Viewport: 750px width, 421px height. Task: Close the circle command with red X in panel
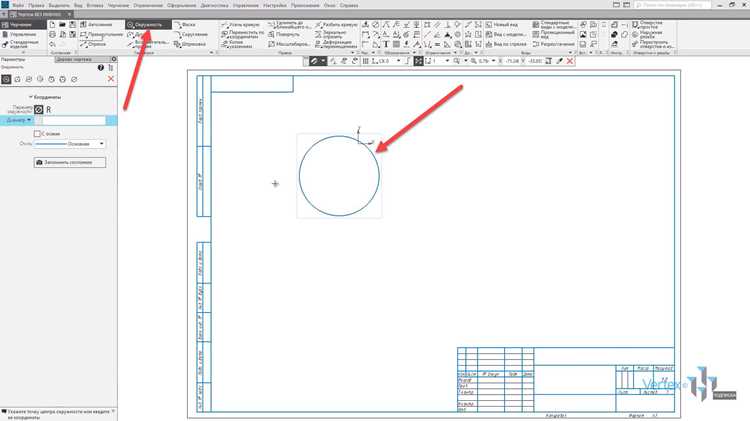click(111, 79)
